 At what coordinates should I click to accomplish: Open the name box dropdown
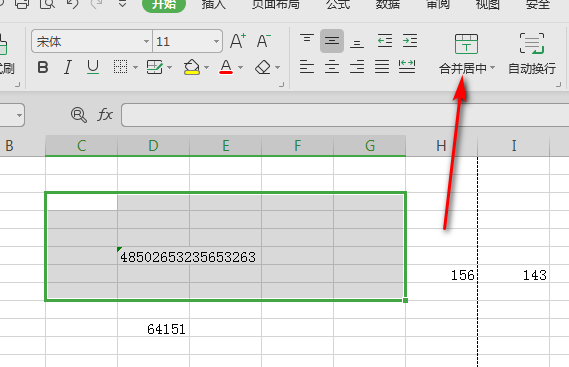[19, 115]
